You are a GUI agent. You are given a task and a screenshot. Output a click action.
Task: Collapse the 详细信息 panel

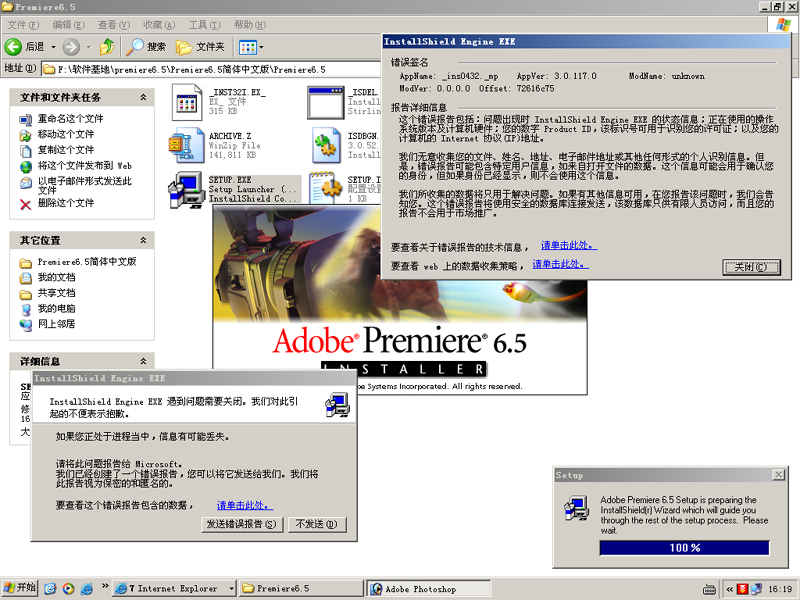(143, 361)
